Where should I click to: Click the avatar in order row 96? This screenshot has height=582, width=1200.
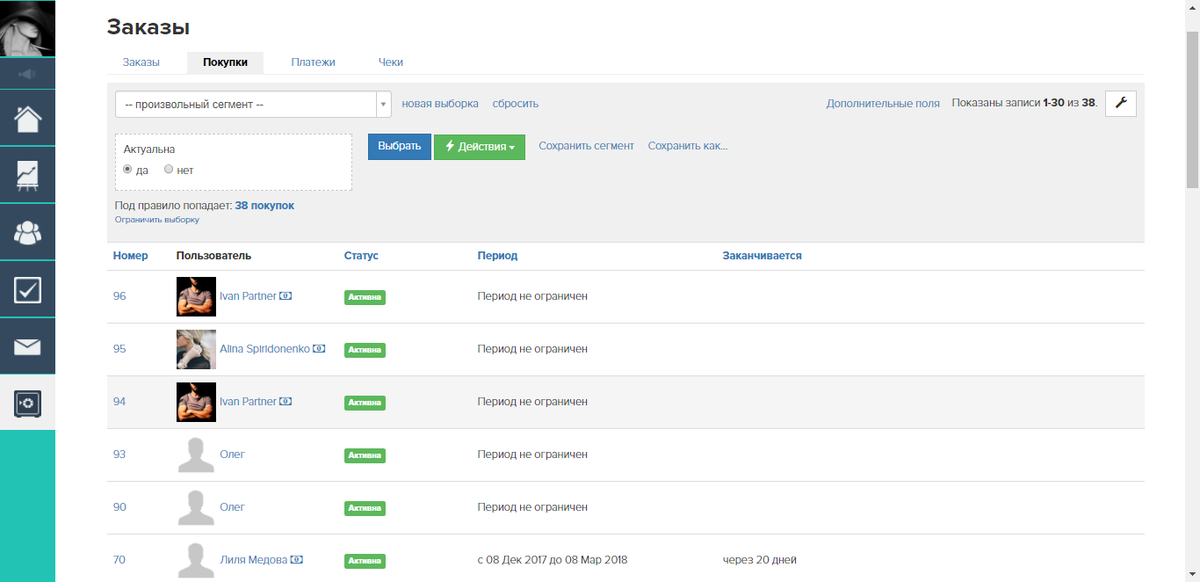click(196, 297)
